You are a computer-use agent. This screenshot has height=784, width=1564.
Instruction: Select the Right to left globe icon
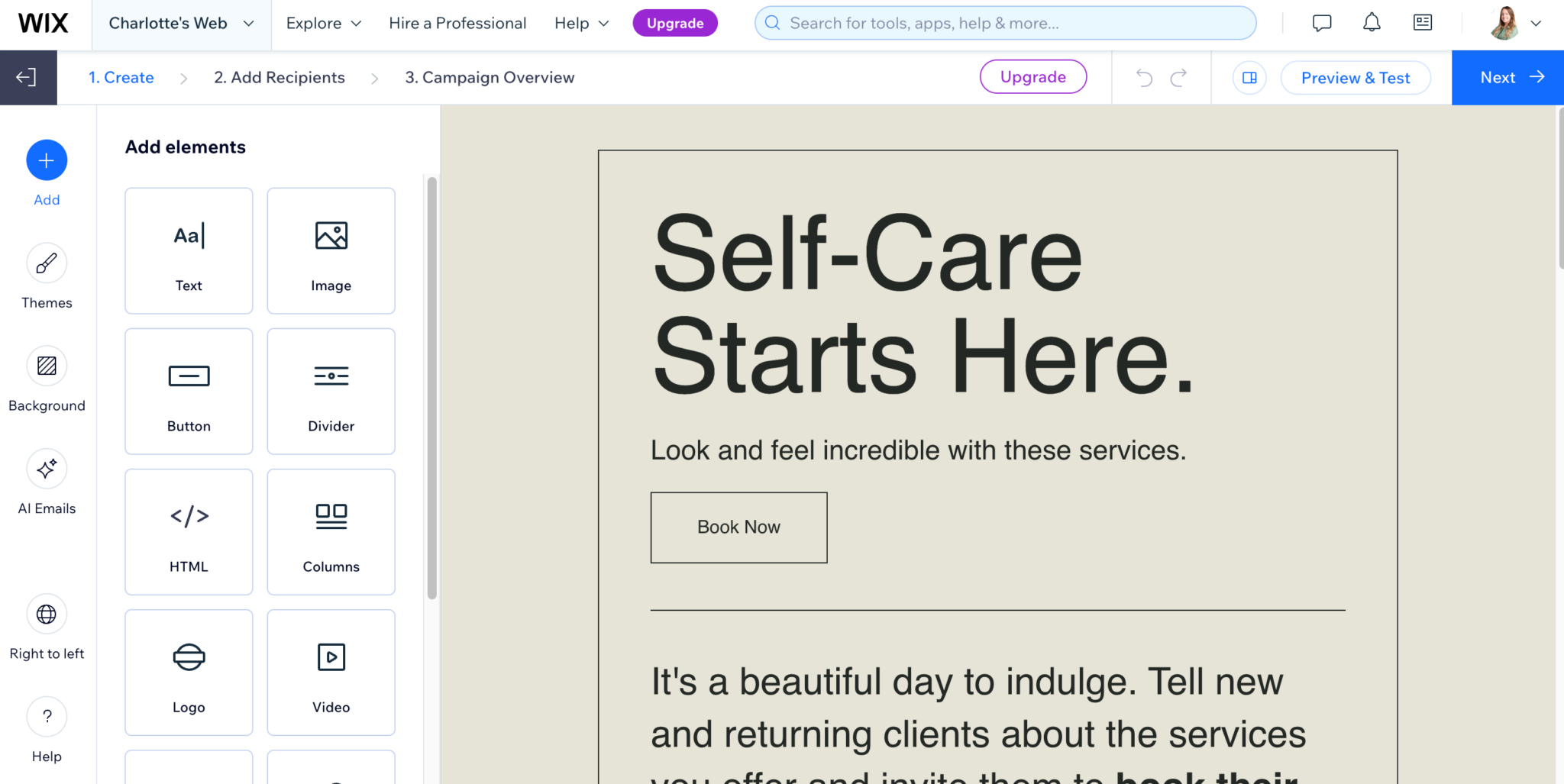click(46, 614)
